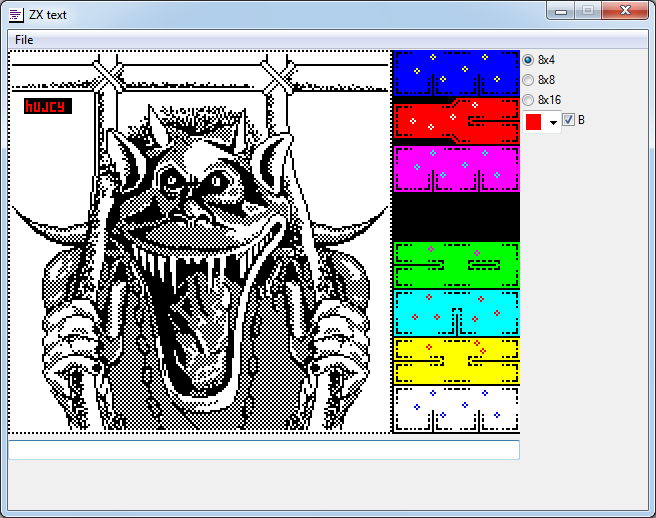Click the black tile panel

click(456, 217)
